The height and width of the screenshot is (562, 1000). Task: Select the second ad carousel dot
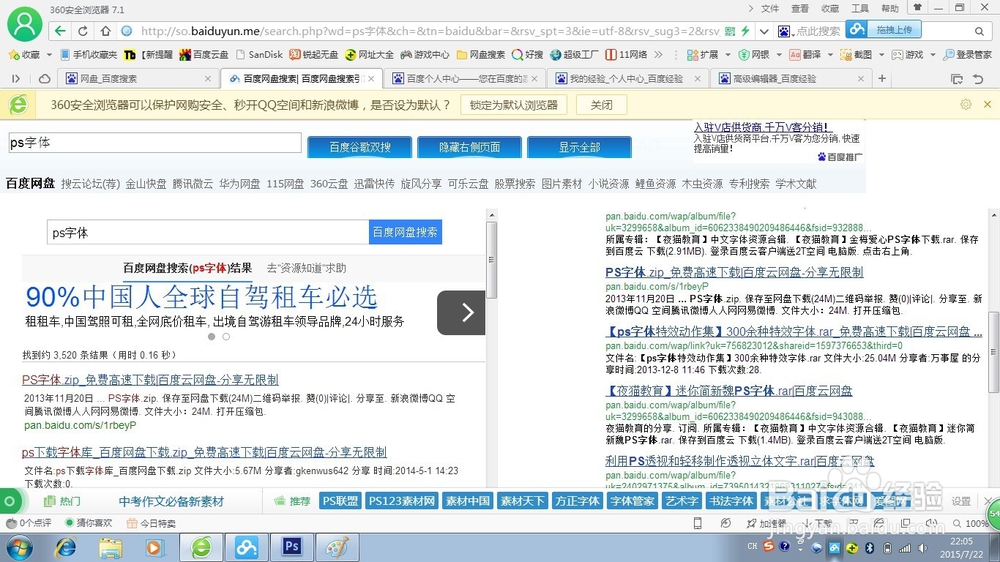point(226,337)
